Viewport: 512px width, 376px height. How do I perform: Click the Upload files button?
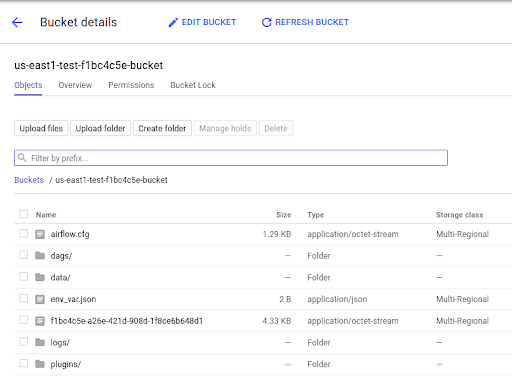[x=41, y=128]
